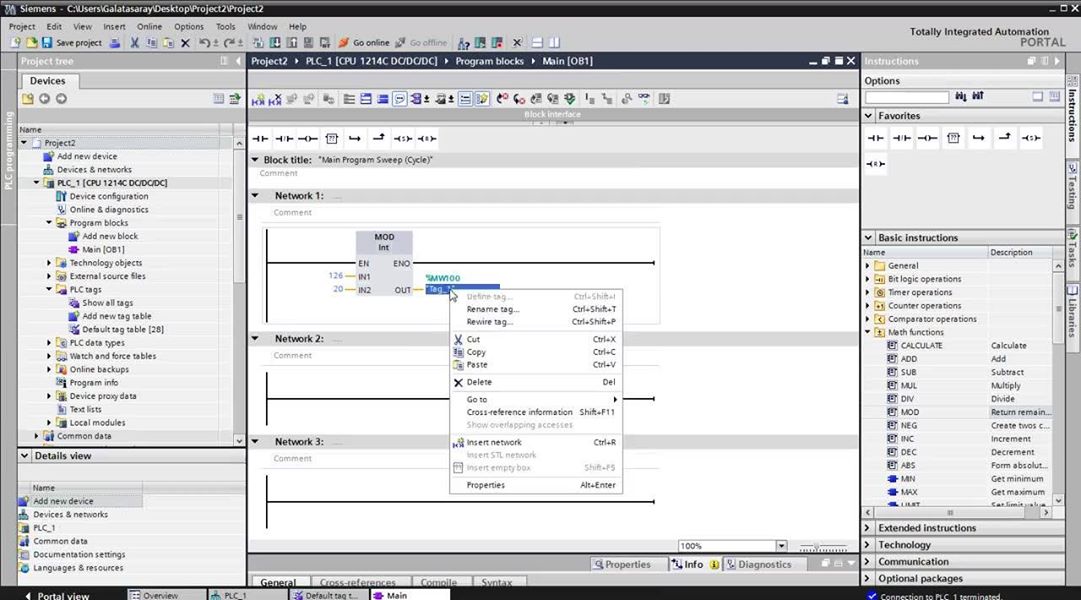The height and width of the screenshot is (600, 1081).
Task: Click the forward arrow icon in Project tree
Action: [61, 99]
